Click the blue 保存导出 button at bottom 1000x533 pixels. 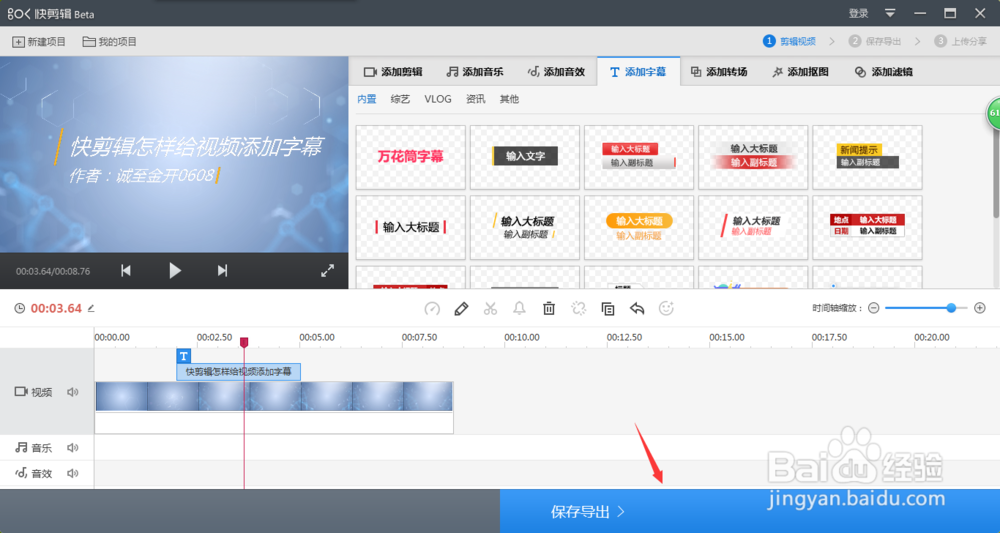click(x=749, y=511)
